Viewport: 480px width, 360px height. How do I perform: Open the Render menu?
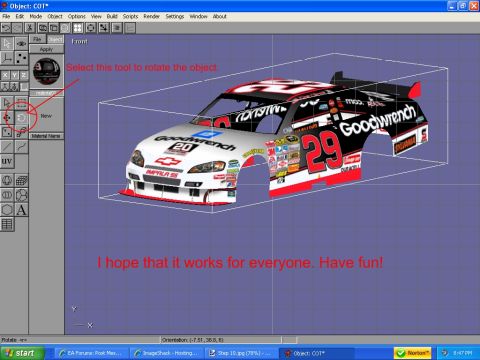152,16
